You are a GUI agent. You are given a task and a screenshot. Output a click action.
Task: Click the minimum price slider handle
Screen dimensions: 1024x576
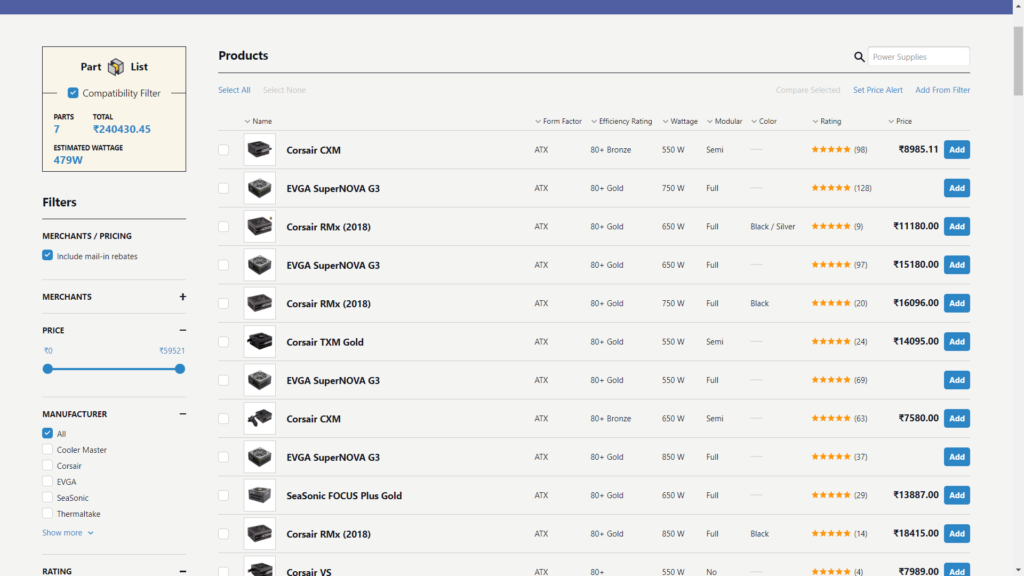click(48, 369)
